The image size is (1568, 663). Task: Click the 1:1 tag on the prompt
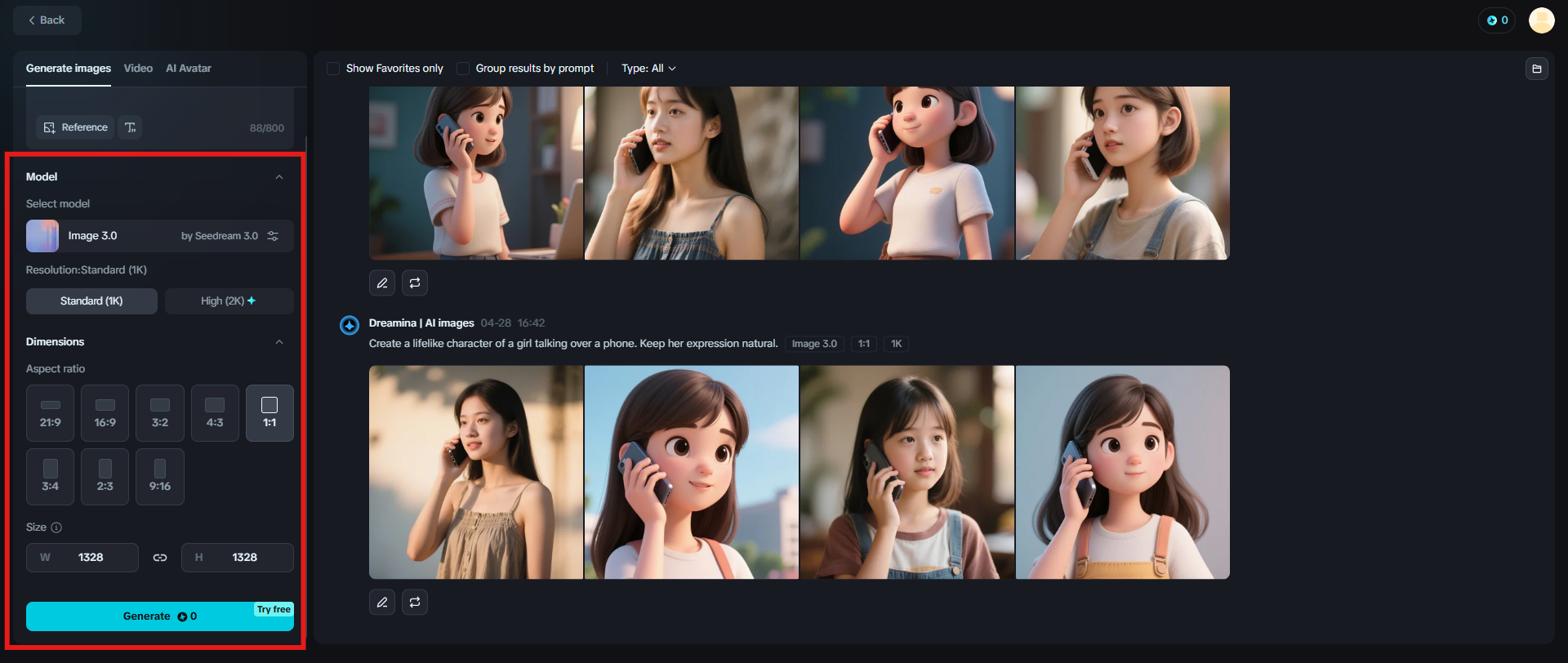click(x=864, y=344)
